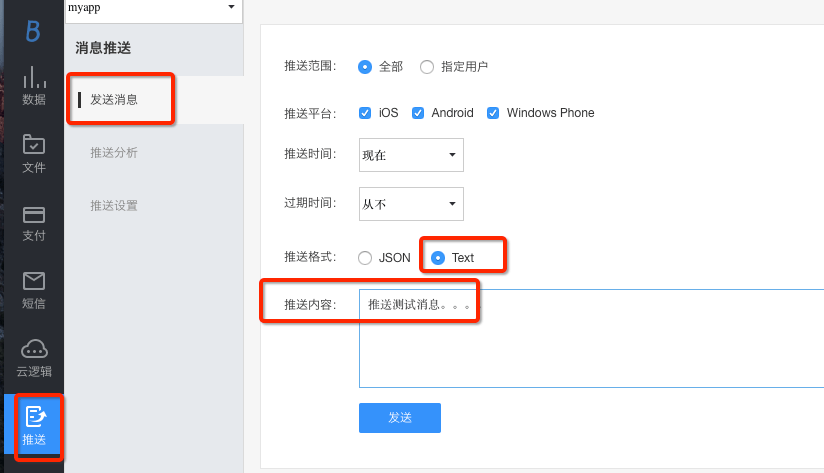Viewport: 824px width, 473px height.
Task: Toggle the iOS platform checkbox
Action: click(365, 113)
